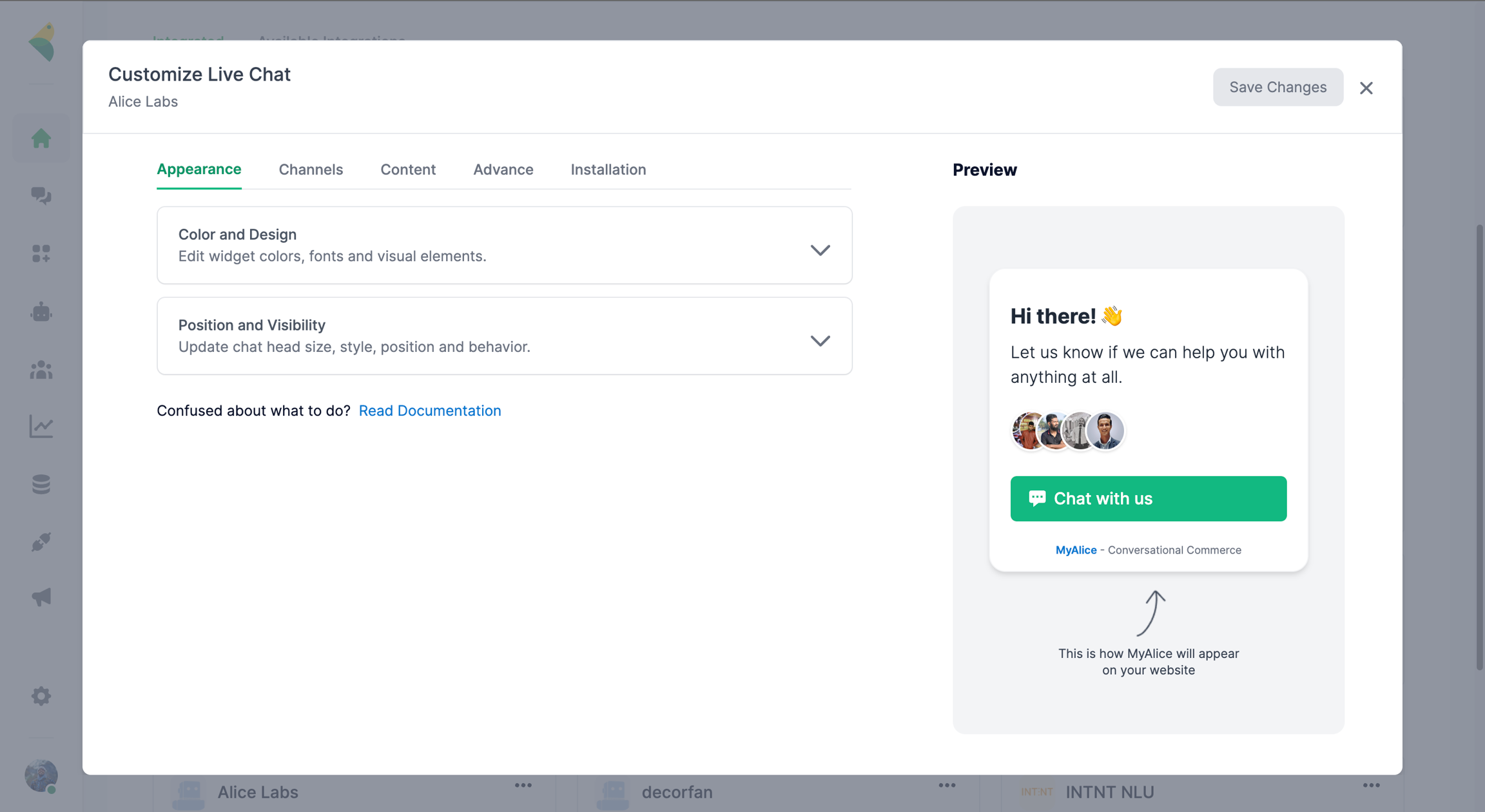
Task: Switch to the Content tab
Action: (408, 169)
